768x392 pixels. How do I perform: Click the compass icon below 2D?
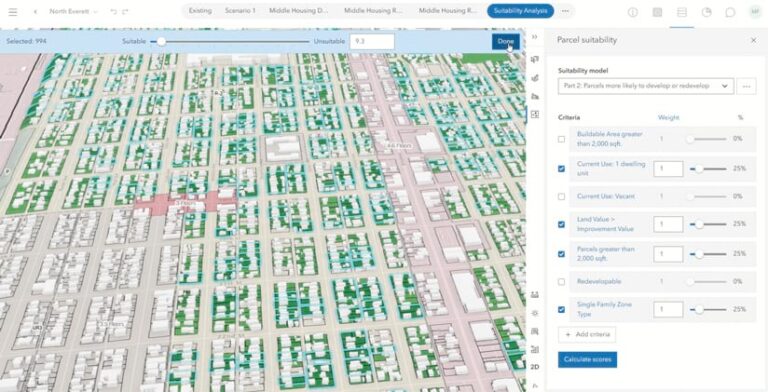click(535, 385)
